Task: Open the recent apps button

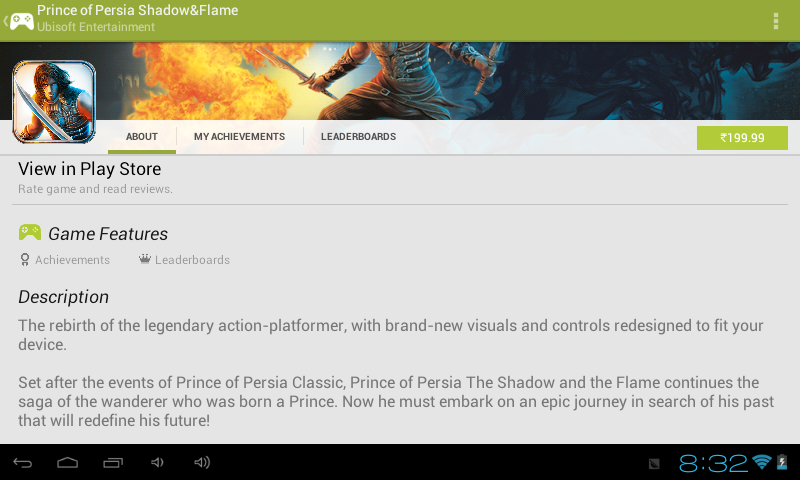Action: point(113,462)
